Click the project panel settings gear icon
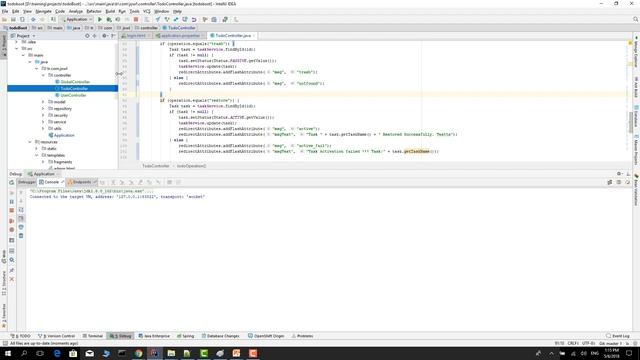The height and width of the screenshot is (360, 640). (x=104, y=36)
